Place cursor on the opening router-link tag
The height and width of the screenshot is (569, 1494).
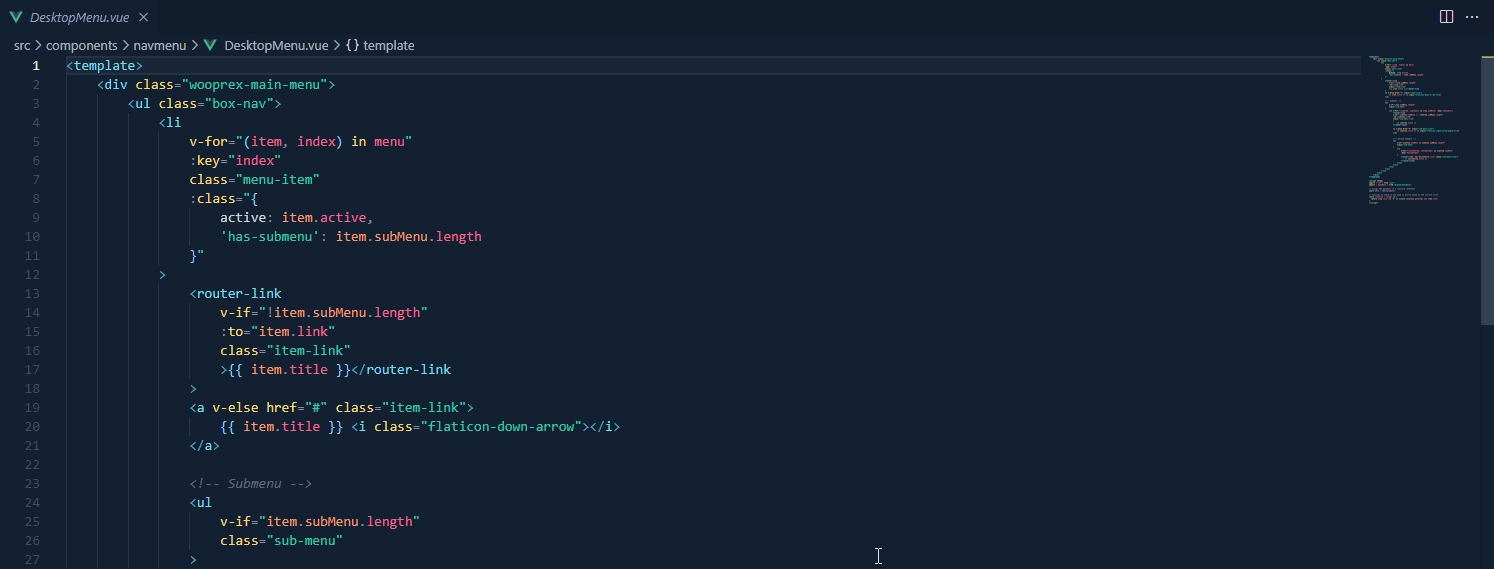(238, 293)
